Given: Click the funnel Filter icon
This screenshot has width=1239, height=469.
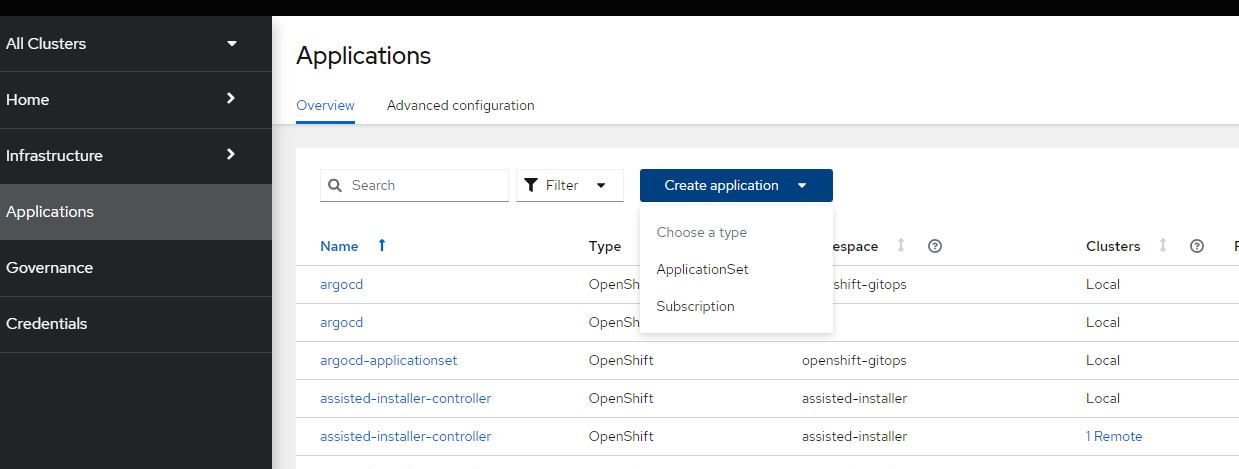Looking at the screenshot, I should (531, 186).
